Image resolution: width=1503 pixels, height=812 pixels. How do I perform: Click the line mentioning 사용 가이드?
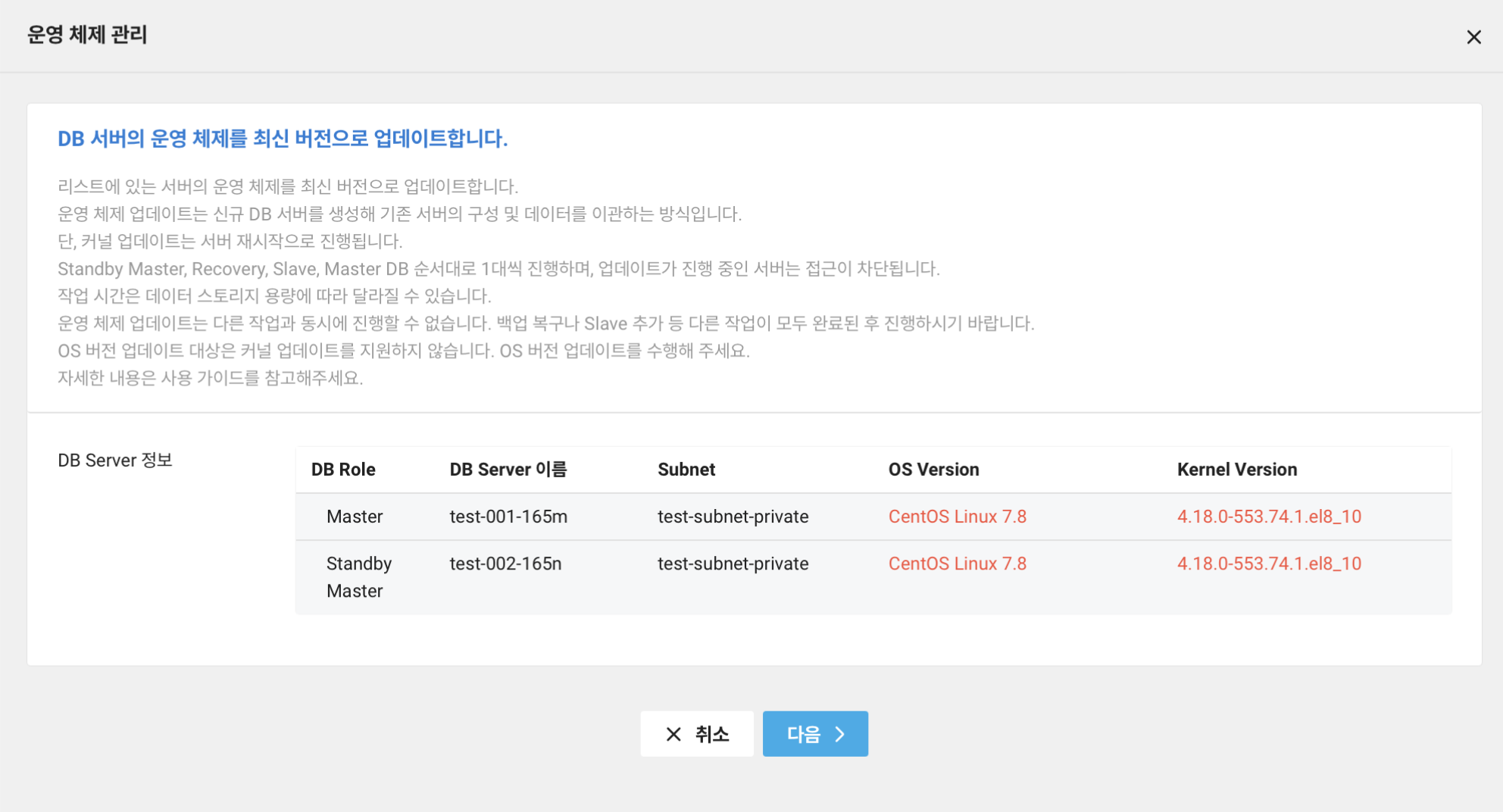coord(211,378)
